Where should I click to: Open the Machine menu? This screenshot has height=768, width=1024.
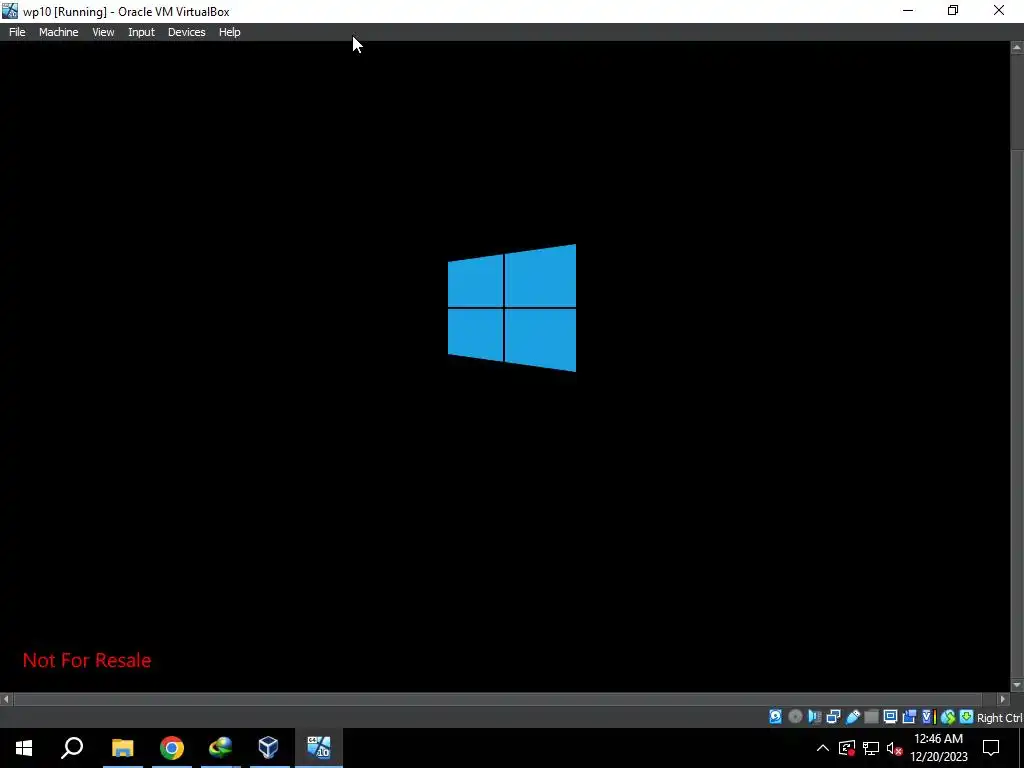click(x=58, y=32)
